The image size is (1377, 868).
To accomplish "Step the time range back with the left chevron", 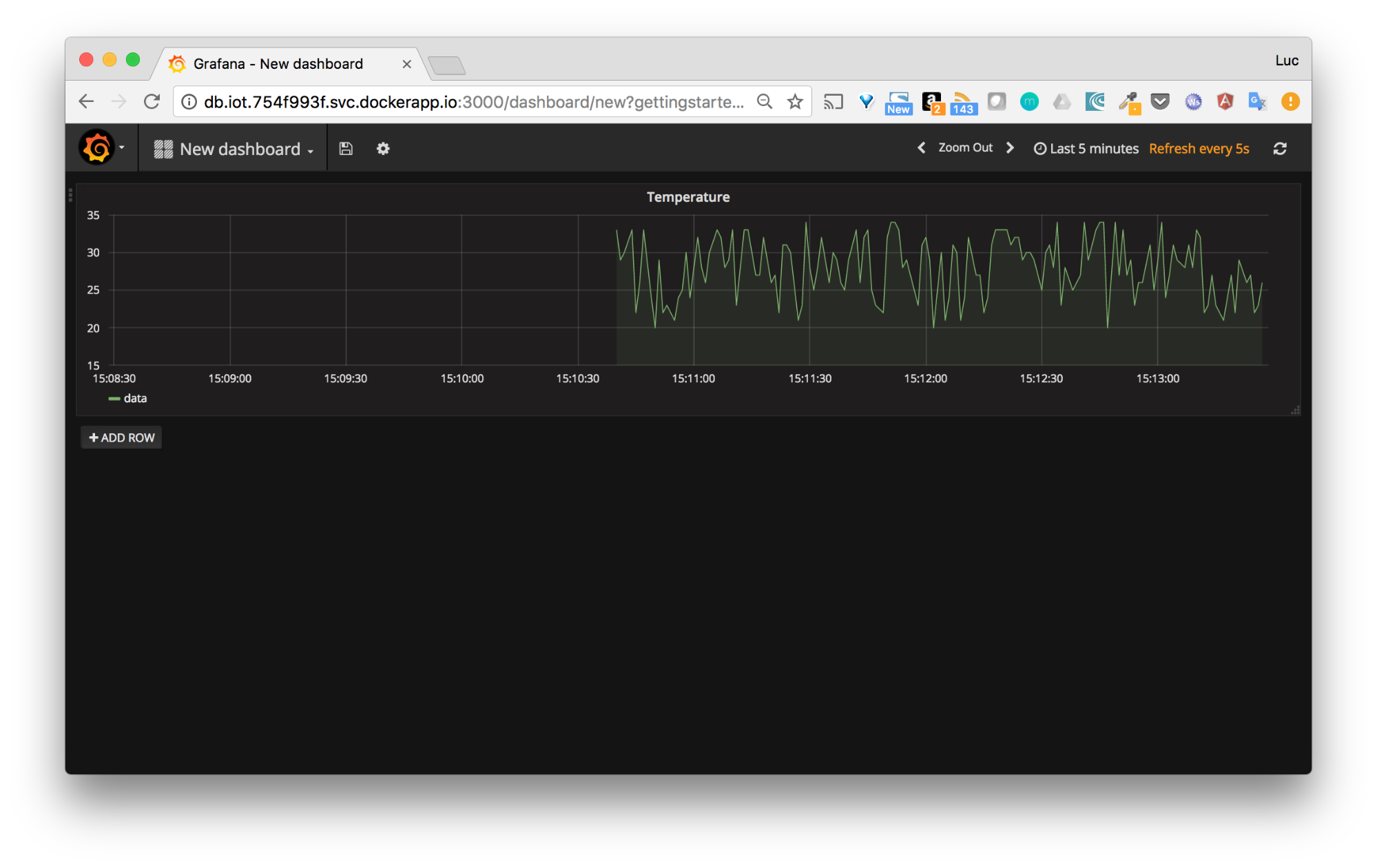I will pos(921,147).
